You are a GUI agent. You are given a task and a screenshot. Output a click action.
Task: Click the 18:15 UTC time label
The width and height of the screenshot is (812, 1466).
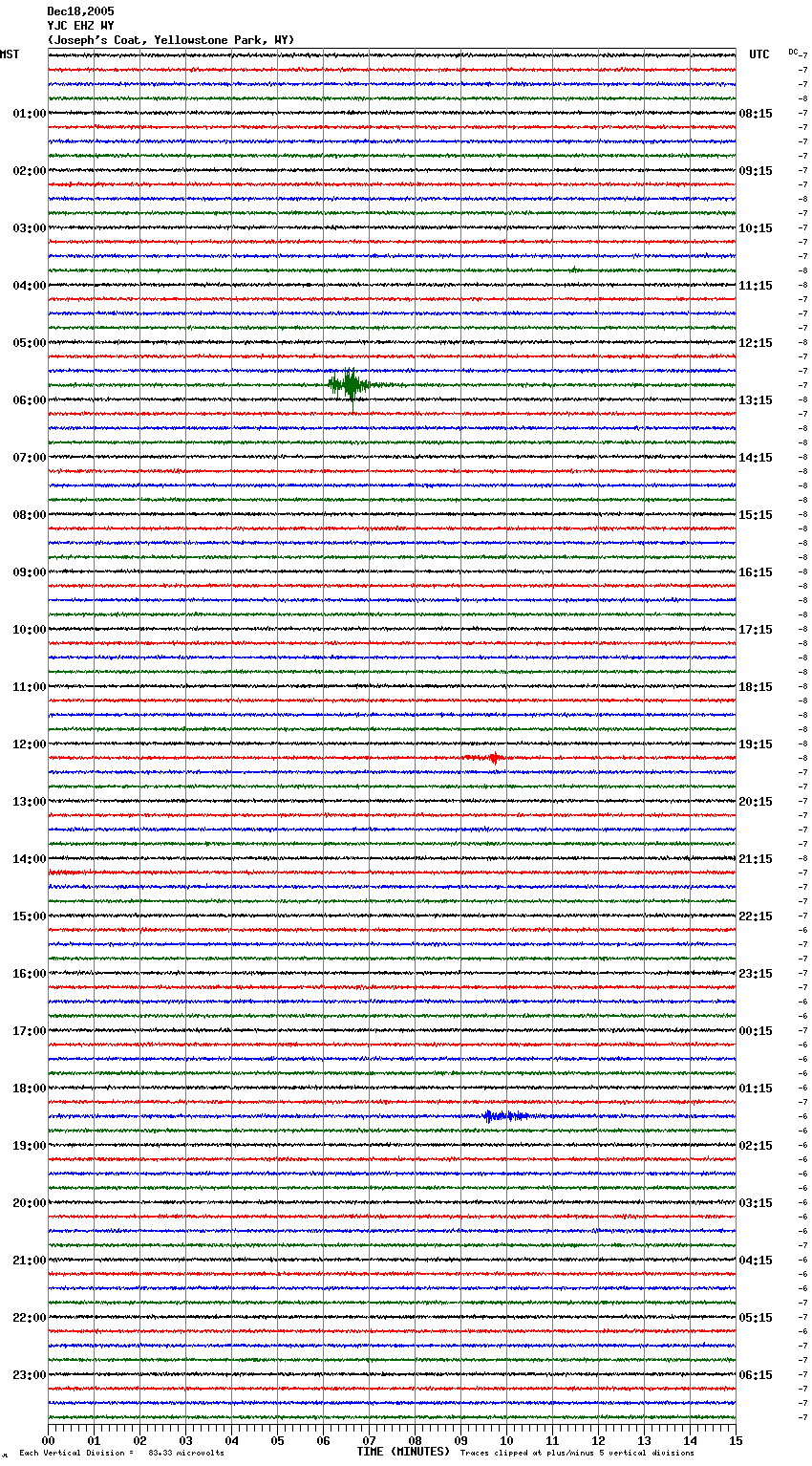point(756,687)
